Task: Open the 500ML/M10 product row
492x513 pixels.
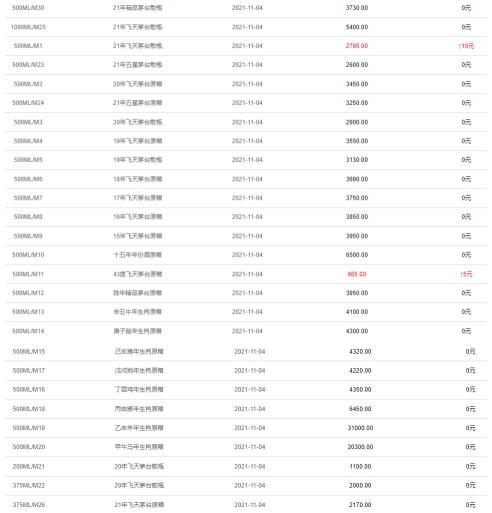Action: (x=246, y=255)
